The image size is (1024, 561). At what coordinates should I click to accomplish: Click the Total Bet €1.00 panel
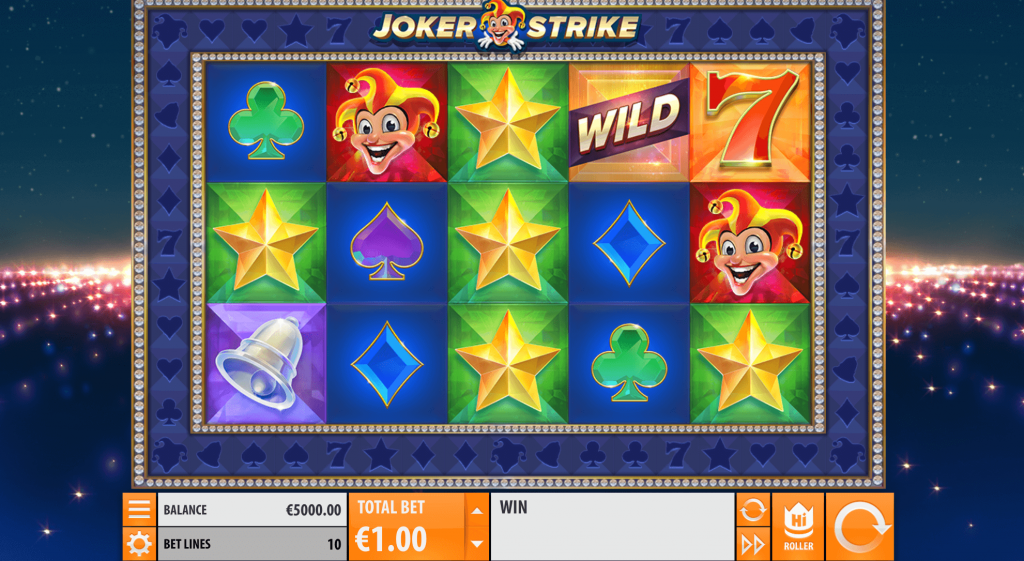407,527
